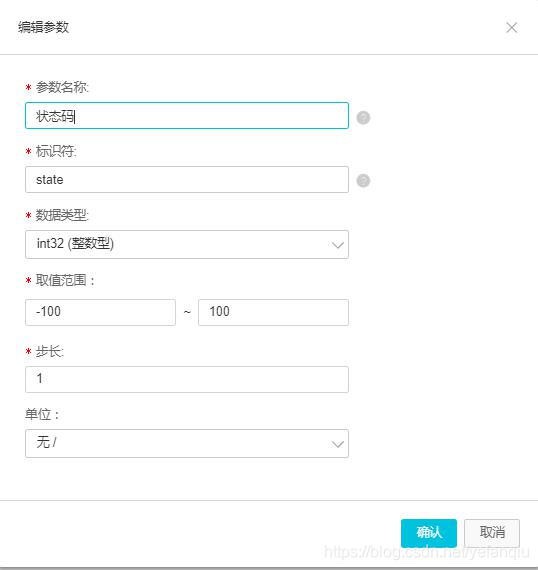Click the 步长 field label
The image size is (538, 570).
point(49,352)
